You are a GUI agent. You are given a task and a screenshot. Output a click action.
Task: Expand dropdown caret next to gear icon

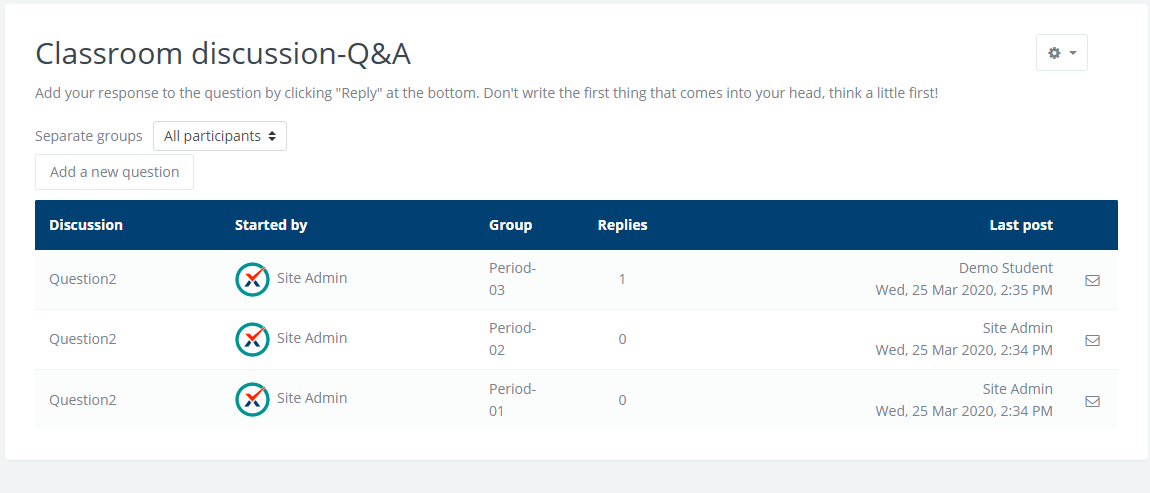point(1073,53)
